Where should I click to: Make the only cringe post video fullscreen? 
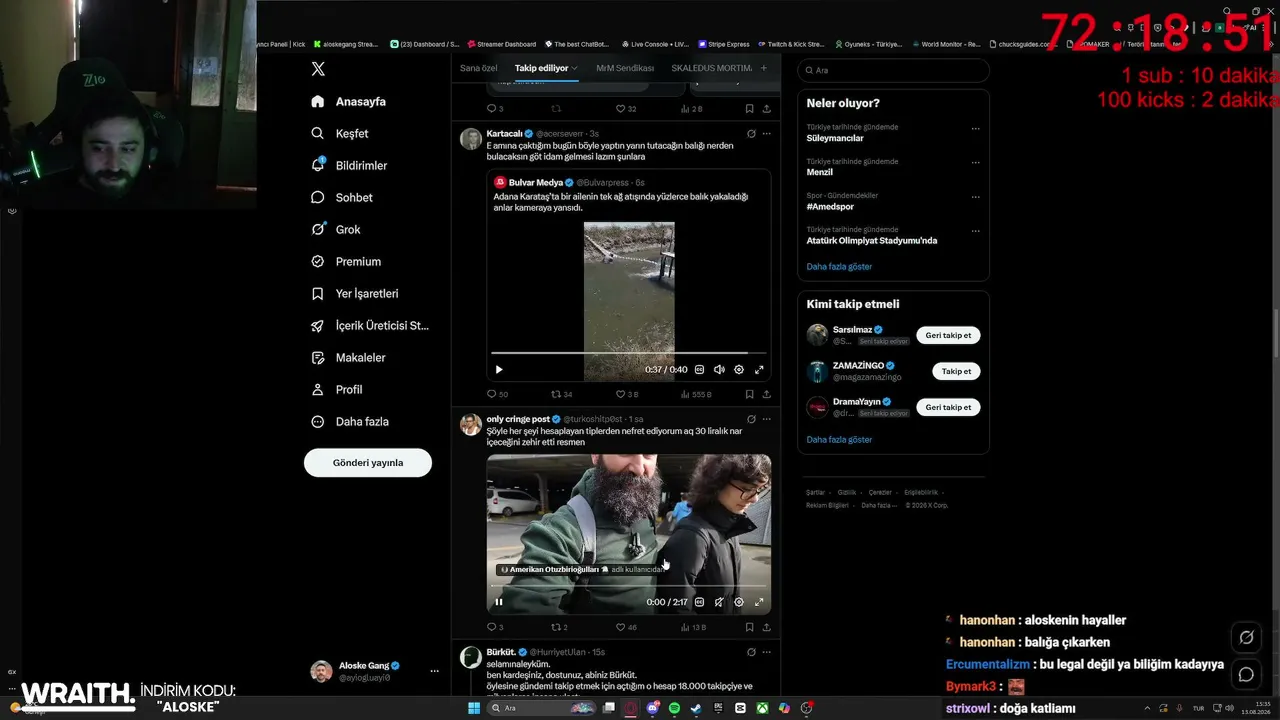759,602
